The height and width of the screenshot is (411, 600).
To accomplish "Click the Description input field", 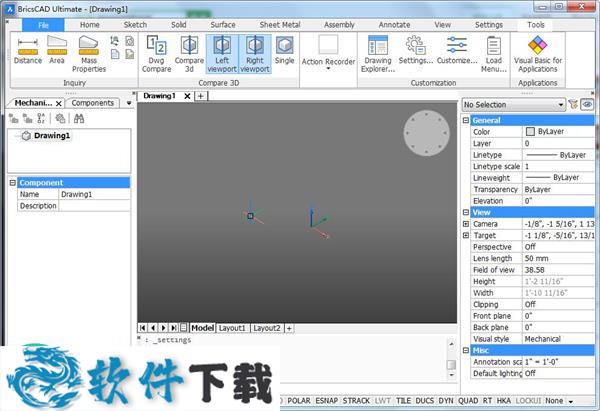I will click(x=95, y=206).
